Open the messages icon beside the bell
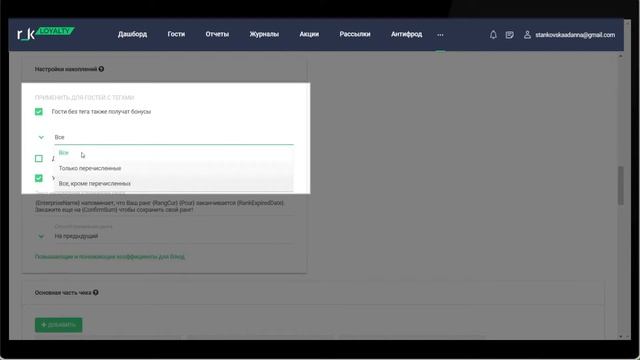640x360 pixels. [x=509, y=35]
